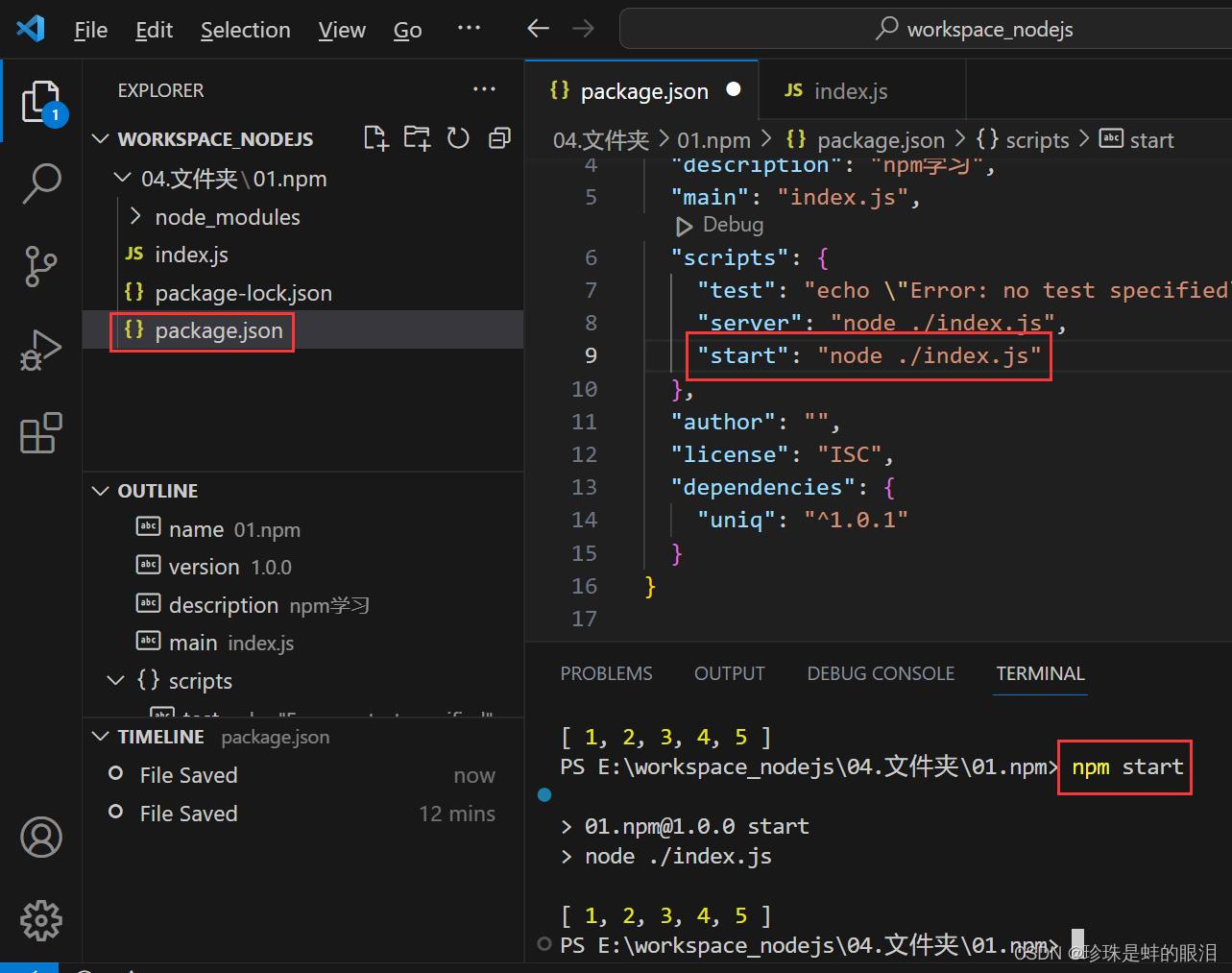
Task: Click the "license" key in editor
Action: pos(730,454)
